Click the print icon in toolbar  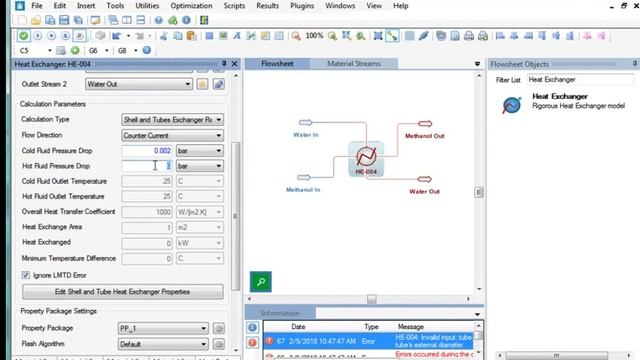pos(469,36)
